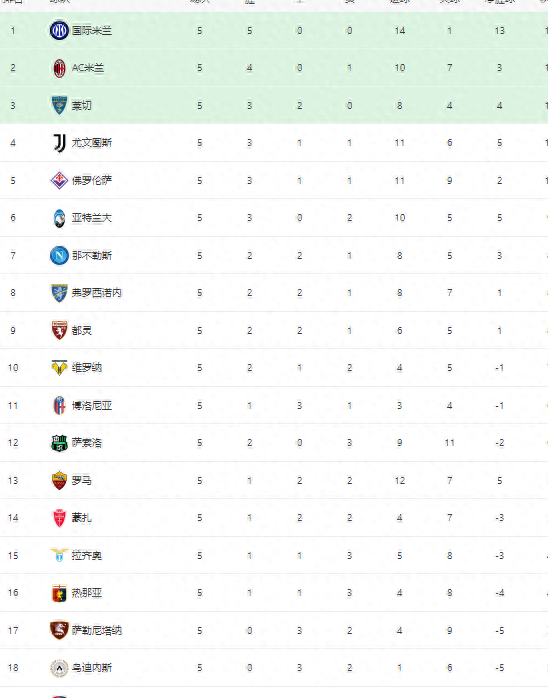Click the Inter Milan (国际米兰) crest
The image size is (548, 698).
59,31
